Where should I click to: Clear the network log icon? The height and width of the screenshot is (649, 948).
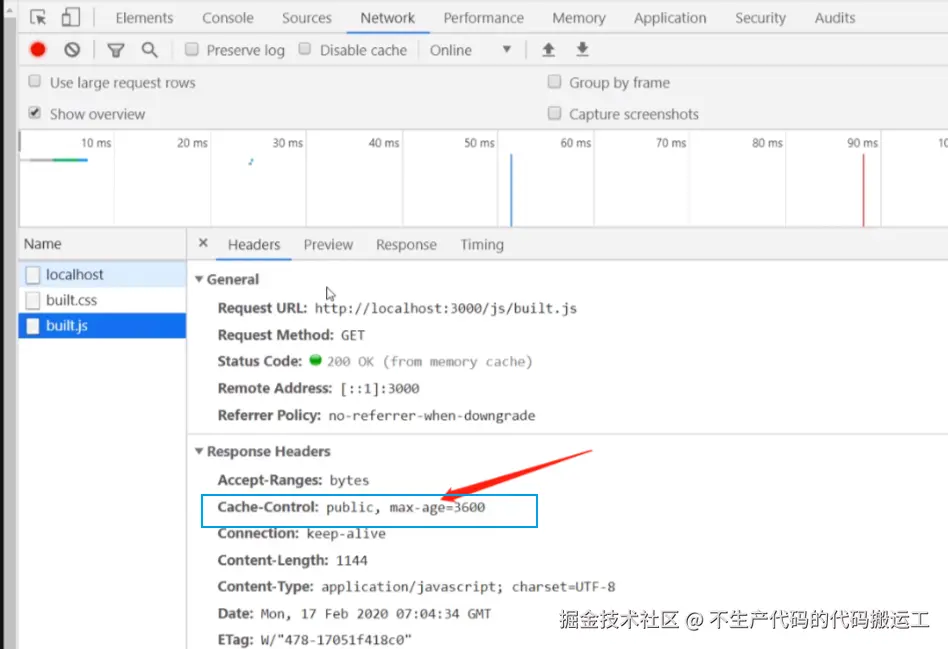[x=72, y=50]
